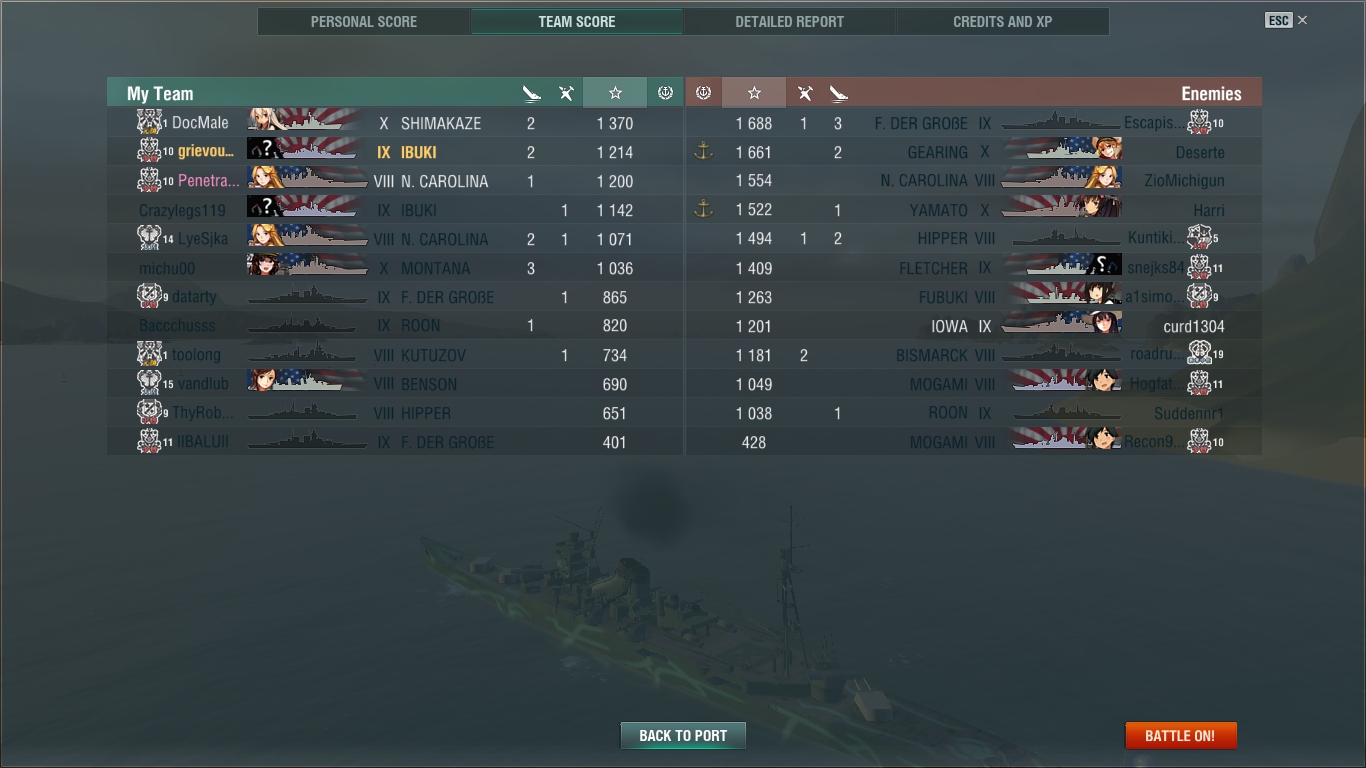Open the Credits and XP tab
Screen dimensions: 1366x768
point(1002,21)
